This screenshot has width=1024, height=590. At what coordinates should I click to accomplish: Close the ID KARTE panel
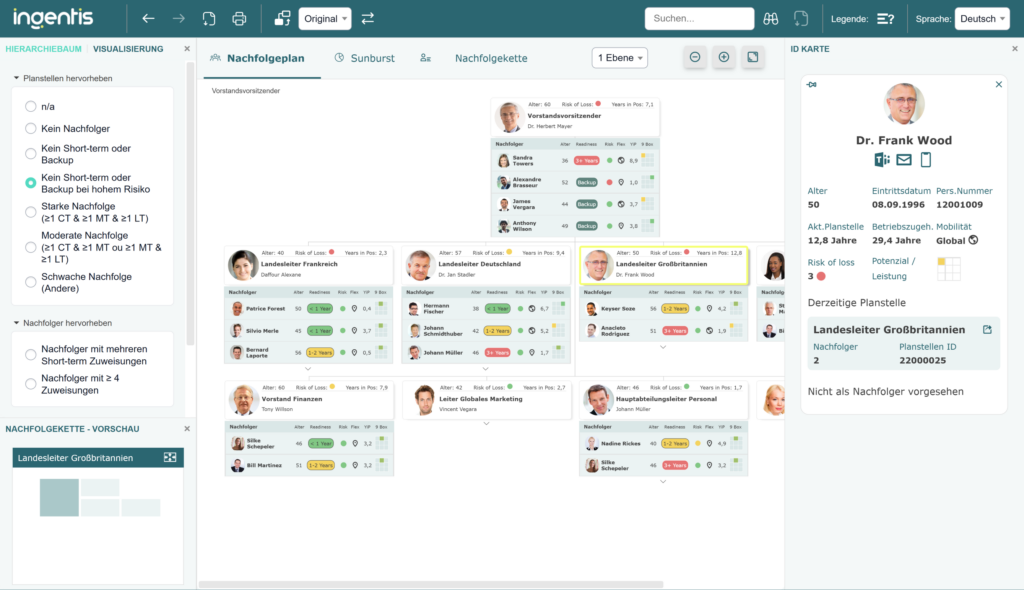coord(1014,48)
